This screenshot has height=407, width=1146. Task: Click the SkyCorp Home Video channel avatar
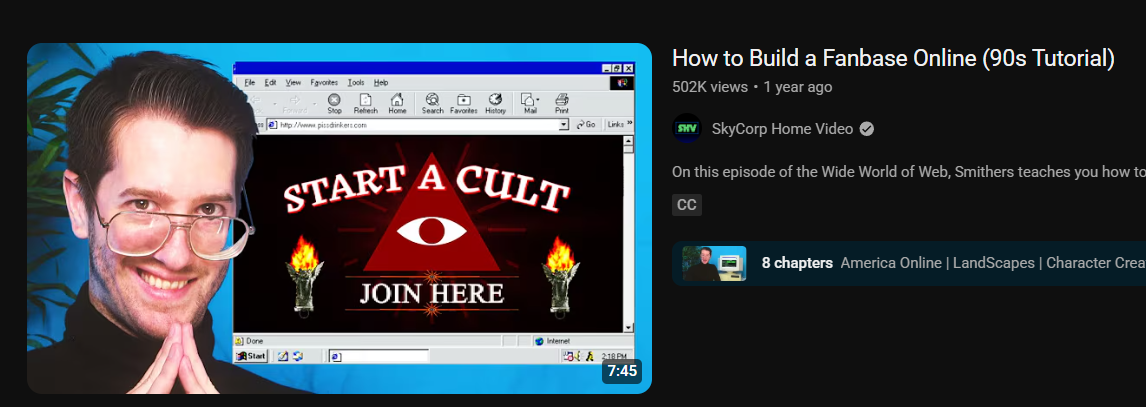click(686, 129)
